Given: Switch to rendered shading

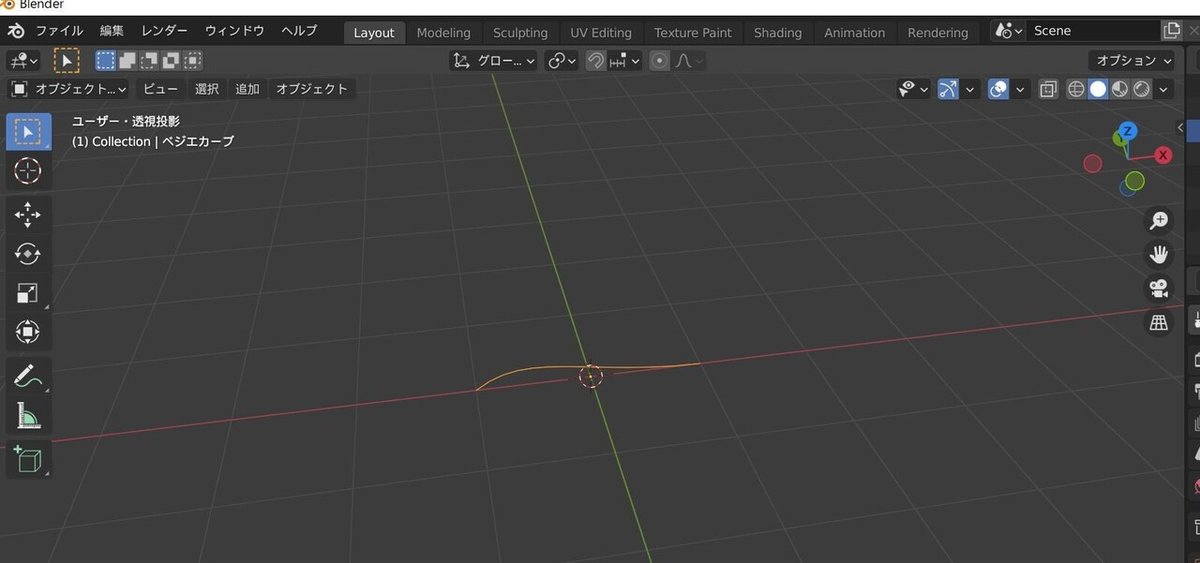Looking at the screenshot, I should point(1142,89).
